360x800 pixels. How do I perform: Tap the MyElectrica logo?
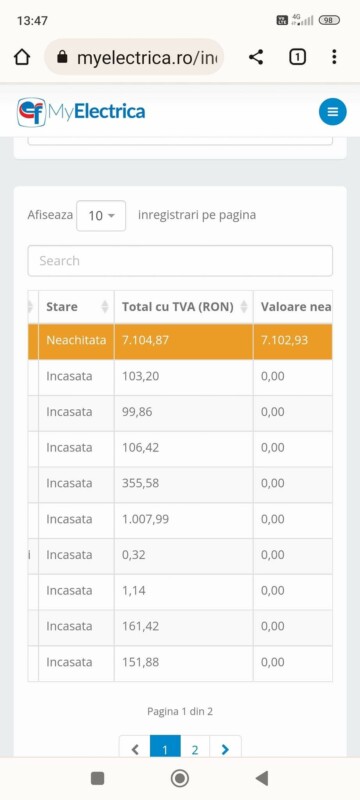coord(81,112)
